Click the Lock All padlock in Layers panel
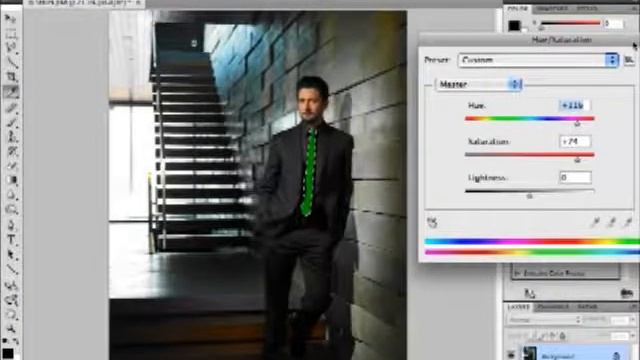Screen dimensions: 640x360 tap(562, 336)
